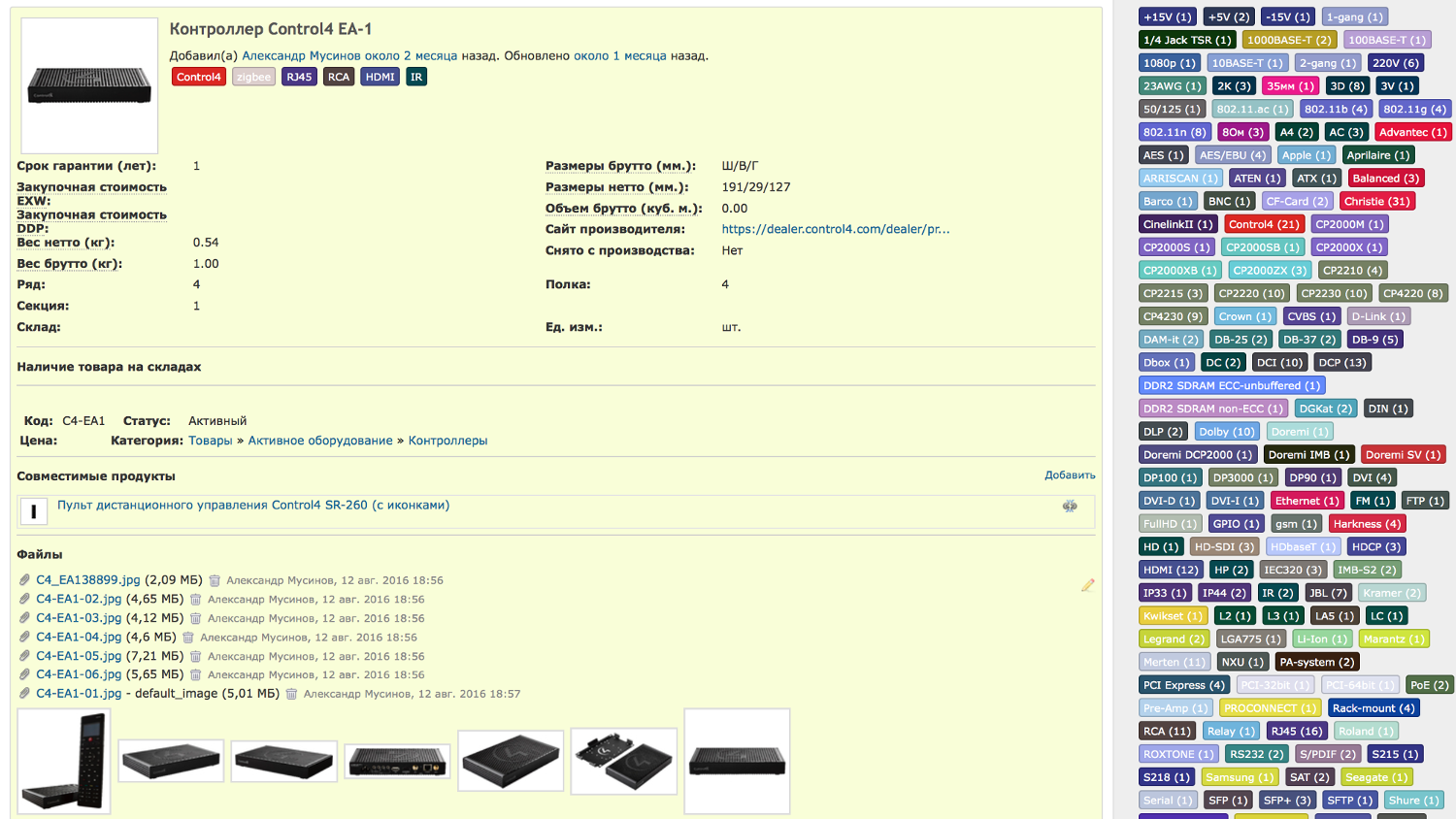
Task: Select tag Doremi DCP2000 (1)
Action: 1198,454
